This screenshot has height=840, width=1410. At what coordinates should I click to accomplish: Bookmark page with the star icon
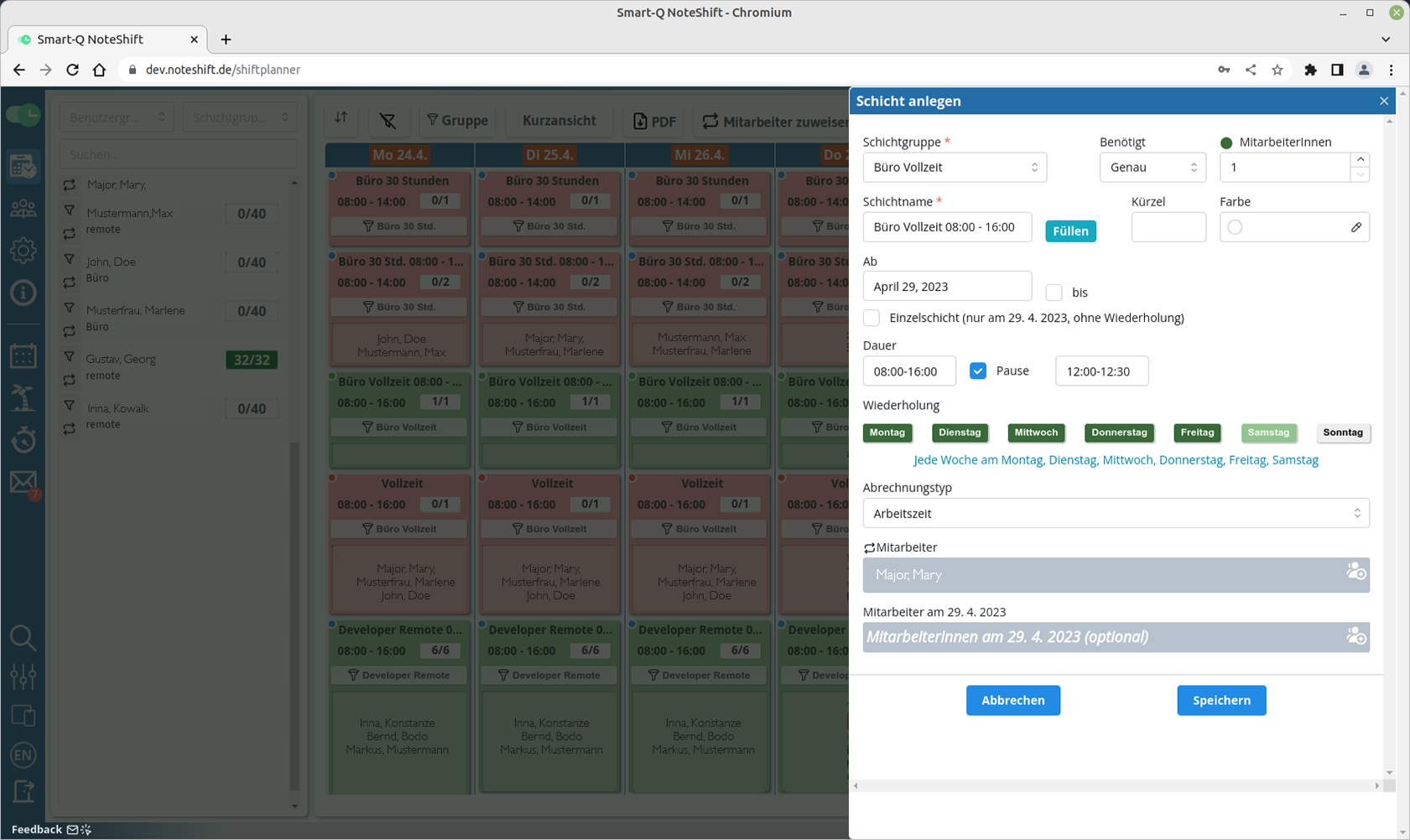1277,70
